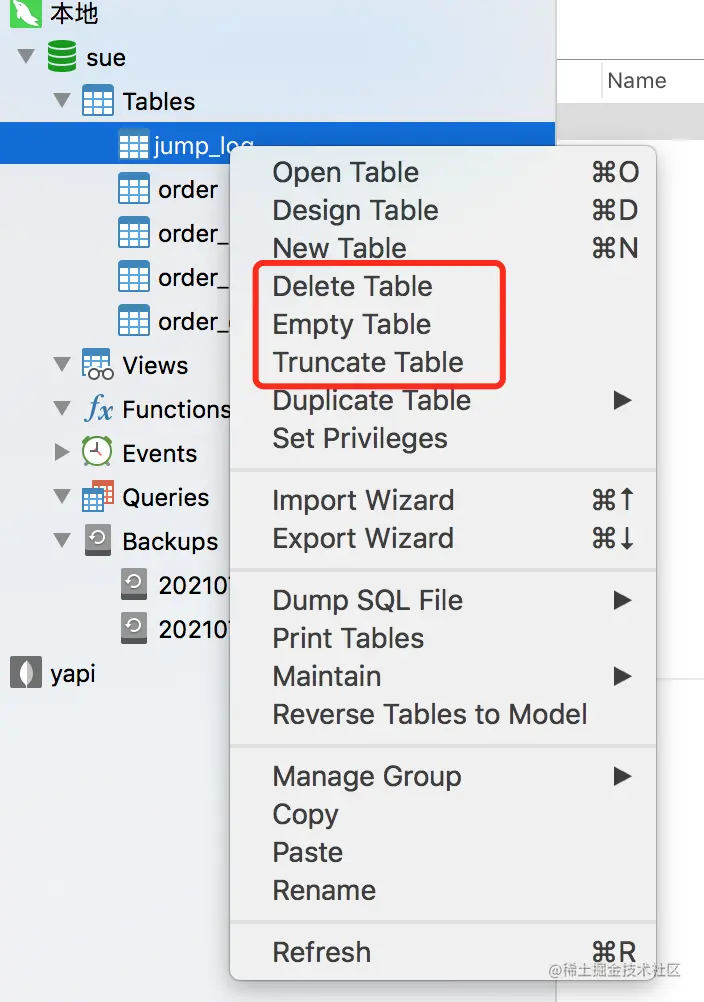Click the Events alarm clock icon
Image resolution: width=704 pixels, height=1002 pixels.
coord(97,452)
